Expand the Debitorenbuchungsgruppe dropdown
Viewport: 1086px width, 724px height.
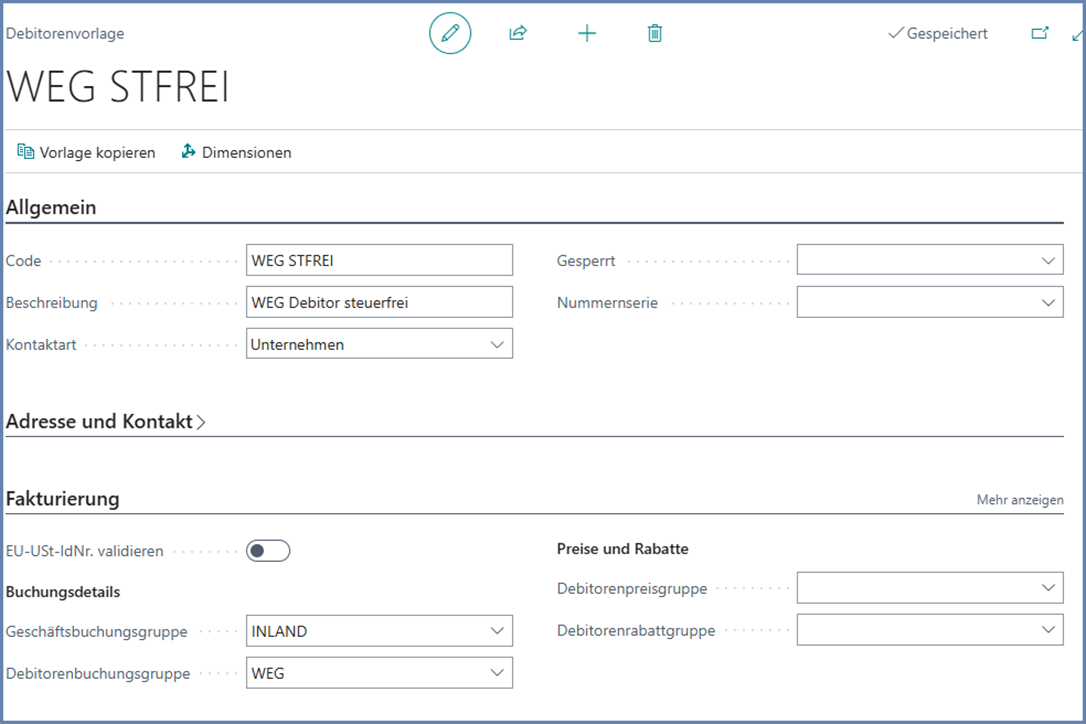(496, 673)
